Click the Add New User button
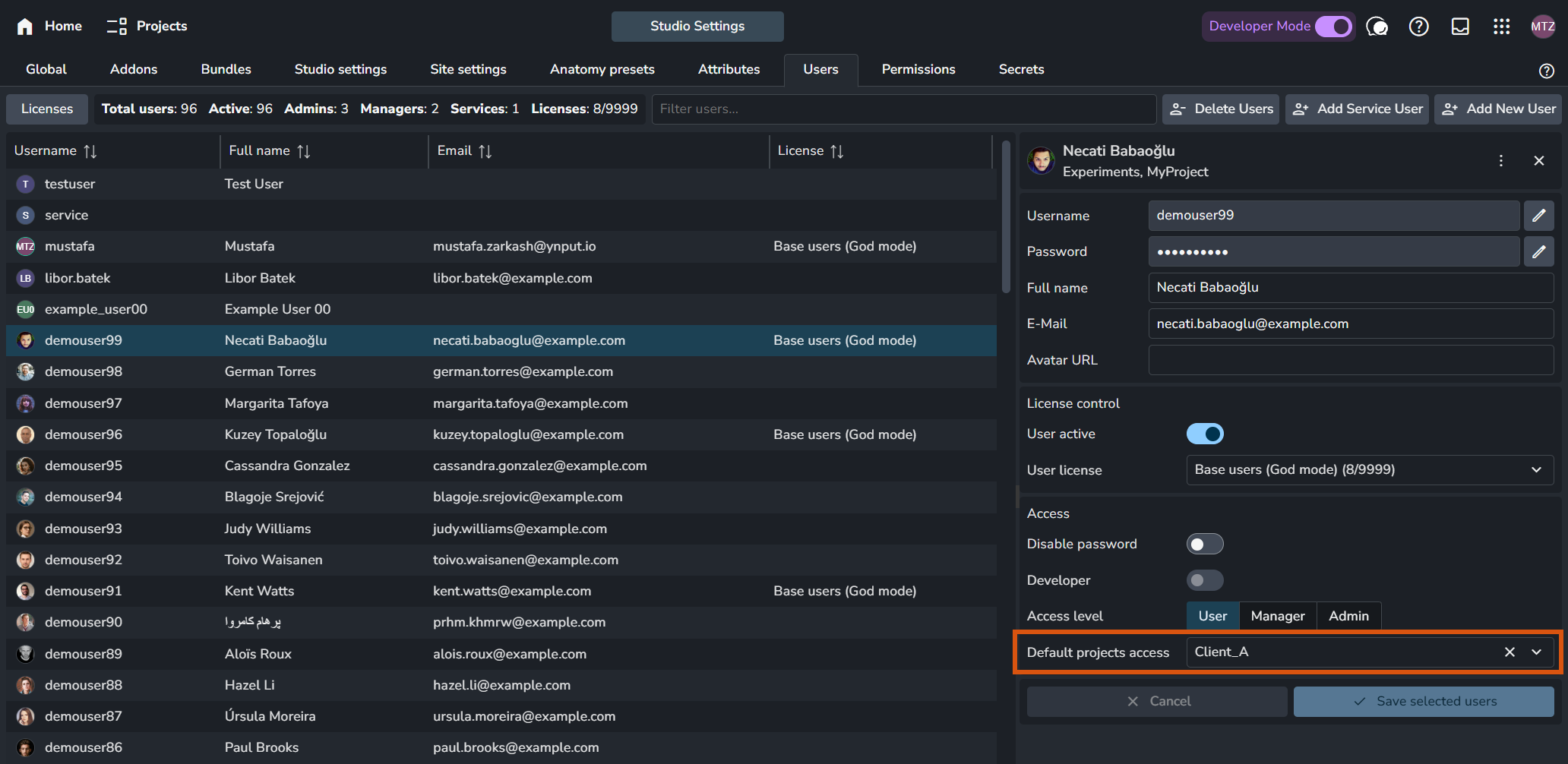 click(1498, 109)
